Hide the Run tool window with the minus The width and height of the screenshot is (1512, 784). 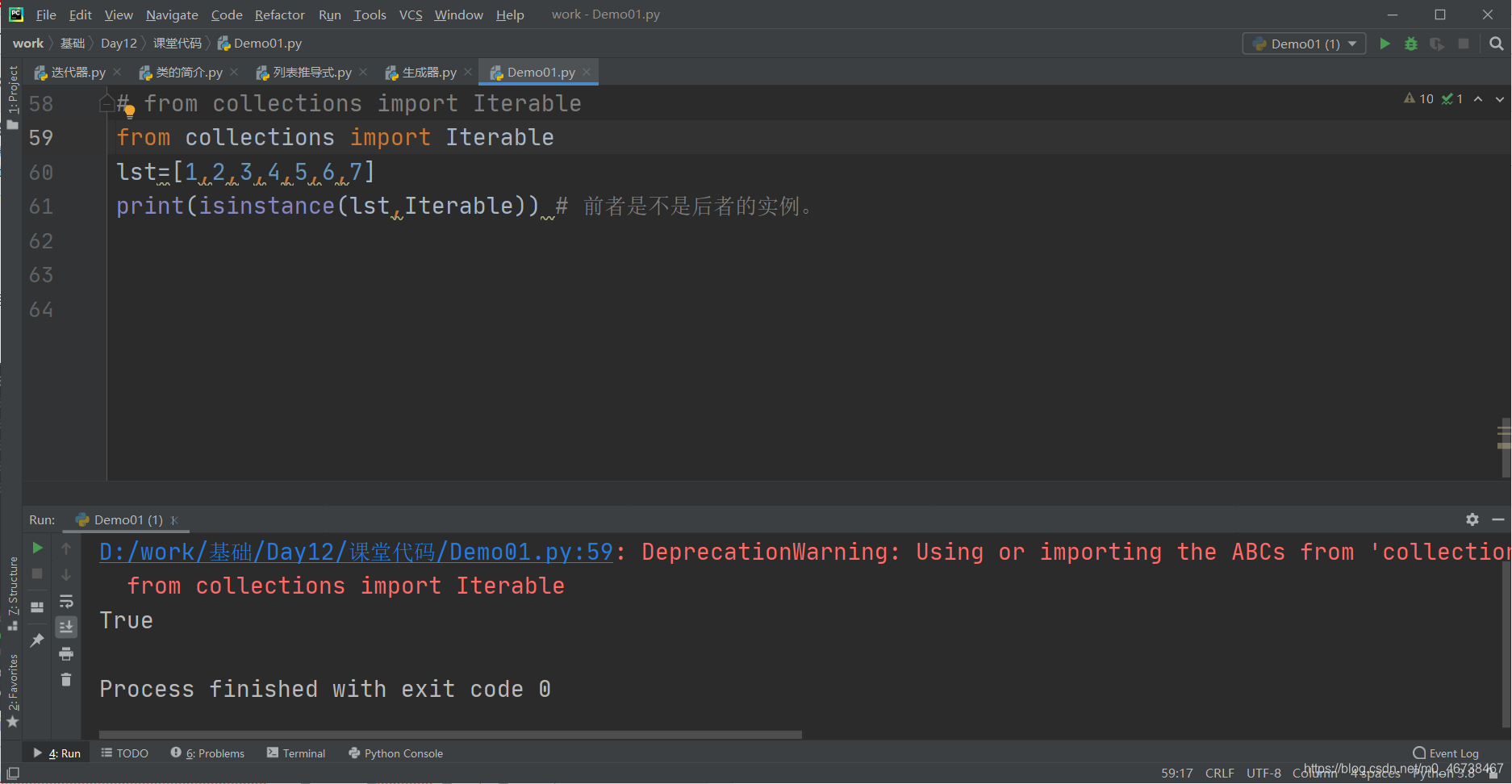pyautogui.click(x=1498, y=519)
